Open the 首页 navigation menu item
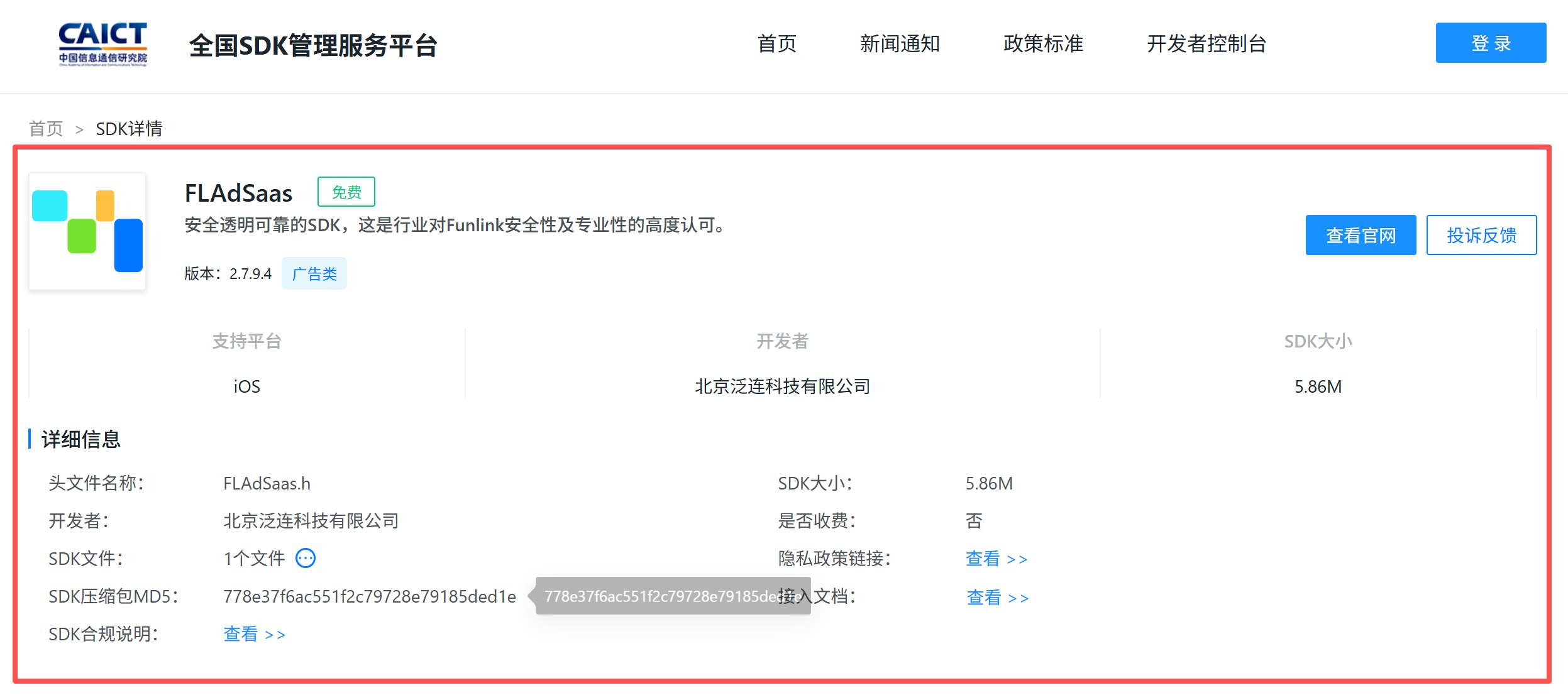Screen dimensions: 1568x700 [x=777, y=44]
